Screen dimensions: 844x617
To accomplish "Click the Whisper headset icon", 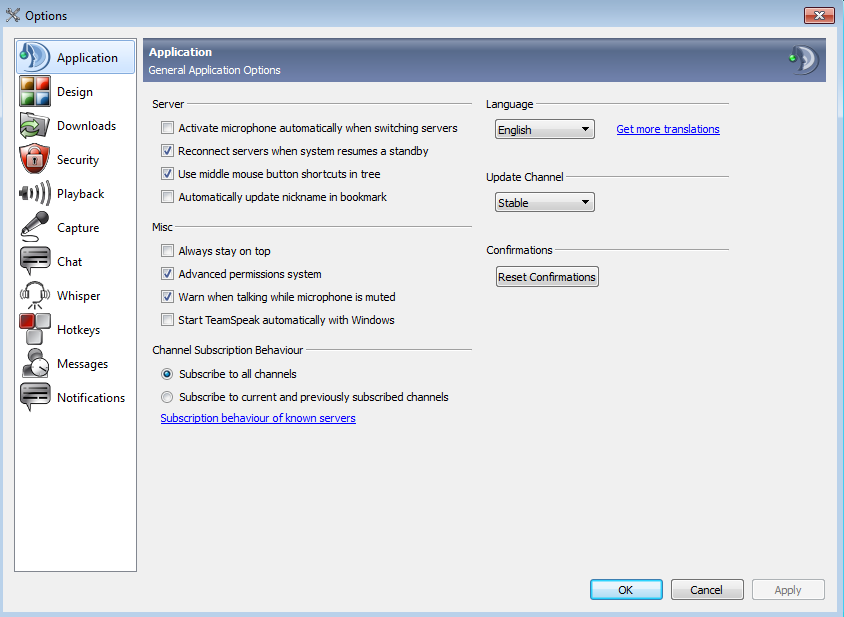I will tap(34, 295).
